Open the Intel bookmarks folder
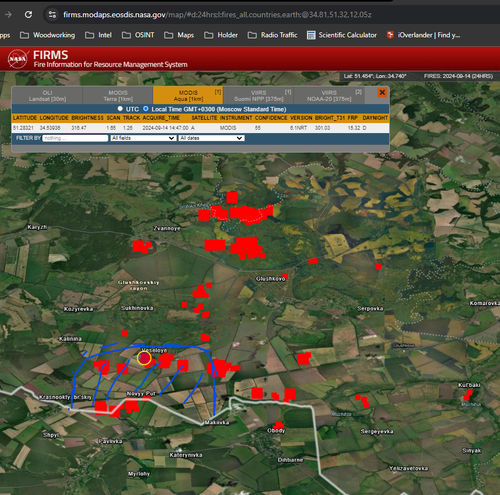This screenshot has height=495, width=500. [x=98, y=35]
